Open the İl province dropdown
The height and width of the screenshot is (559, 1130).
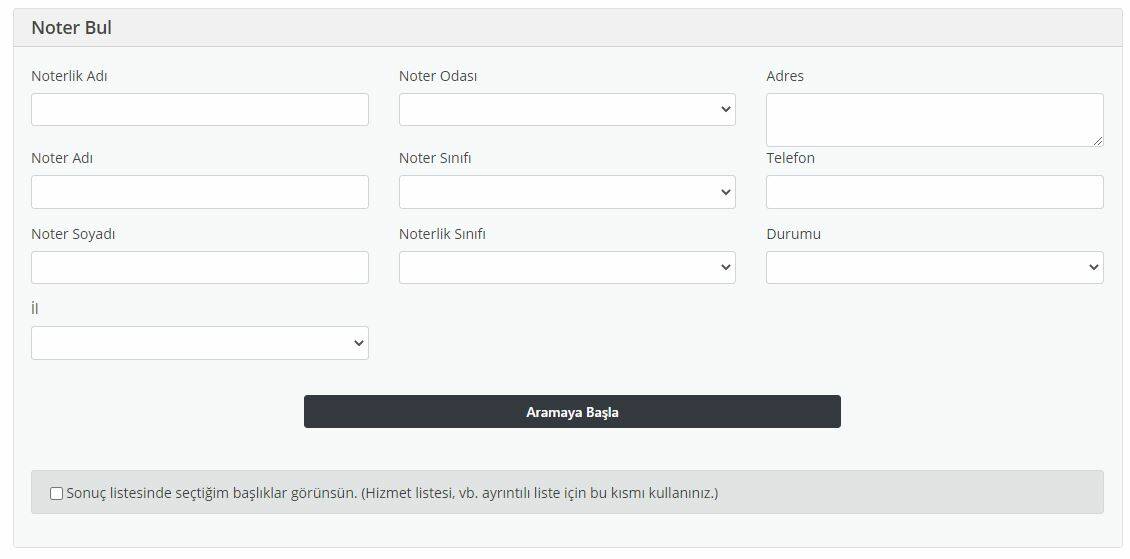coord(199,343)
